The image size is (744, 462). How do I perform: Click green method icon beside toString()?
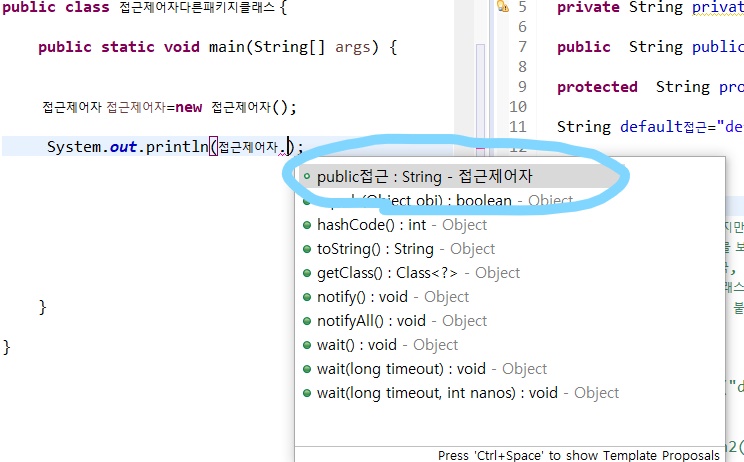(307, 249)
